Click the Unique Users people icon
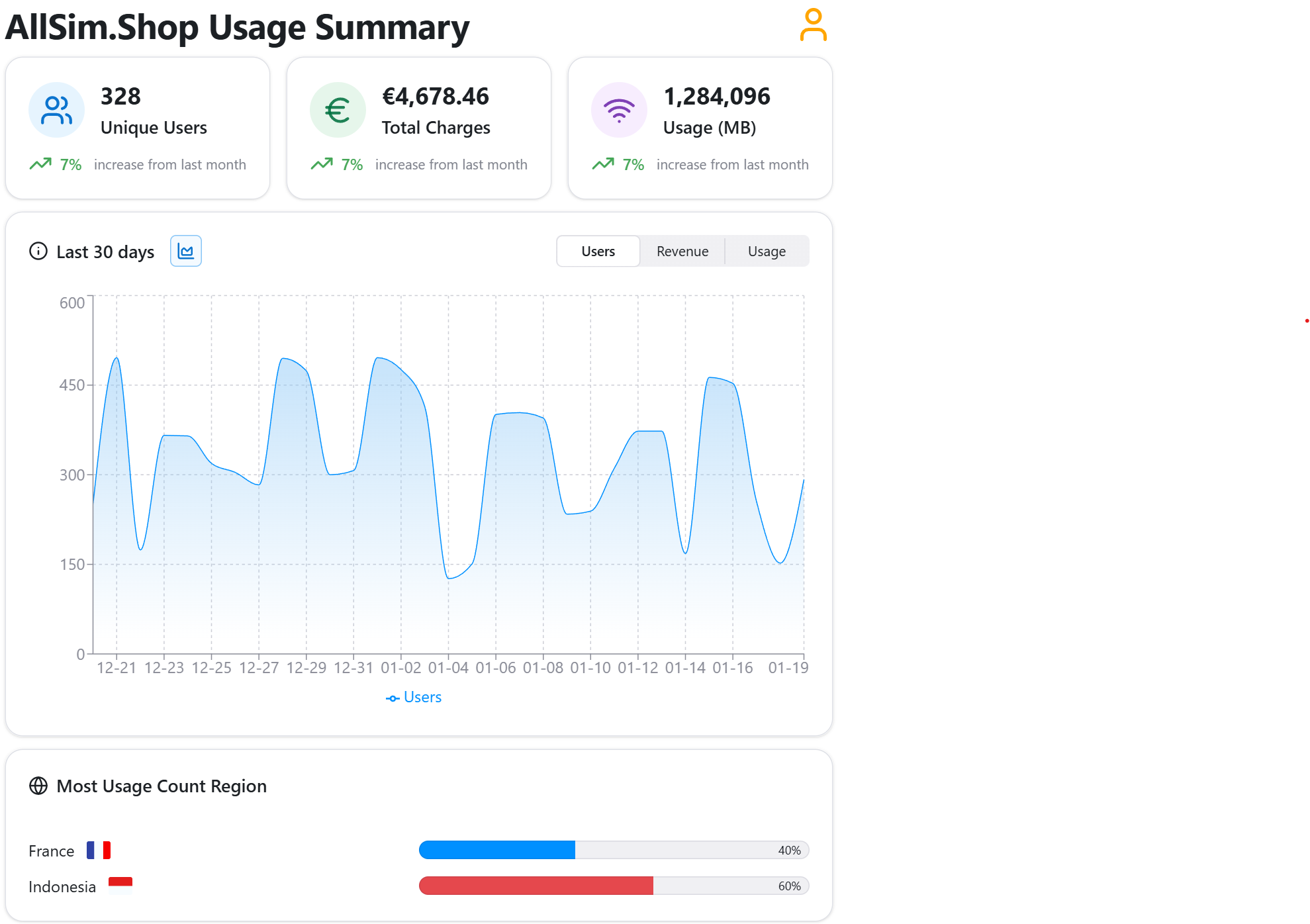The width and height of the screenshot is (1310, 924). (x=56, y=110)
